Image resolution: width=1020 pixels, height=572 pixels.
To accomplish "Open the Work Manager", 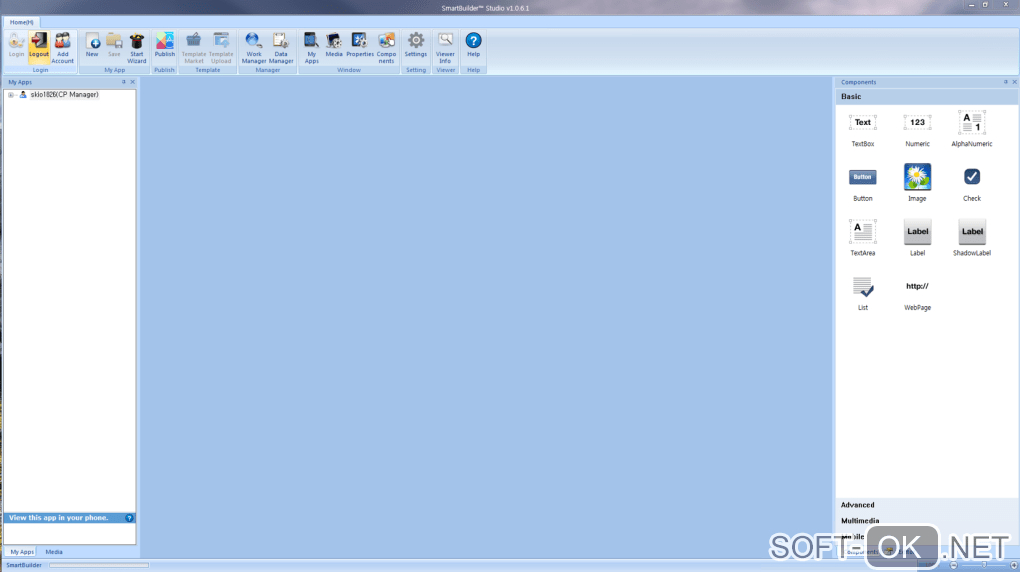I will pyautogui.click(x=254, y=48).
